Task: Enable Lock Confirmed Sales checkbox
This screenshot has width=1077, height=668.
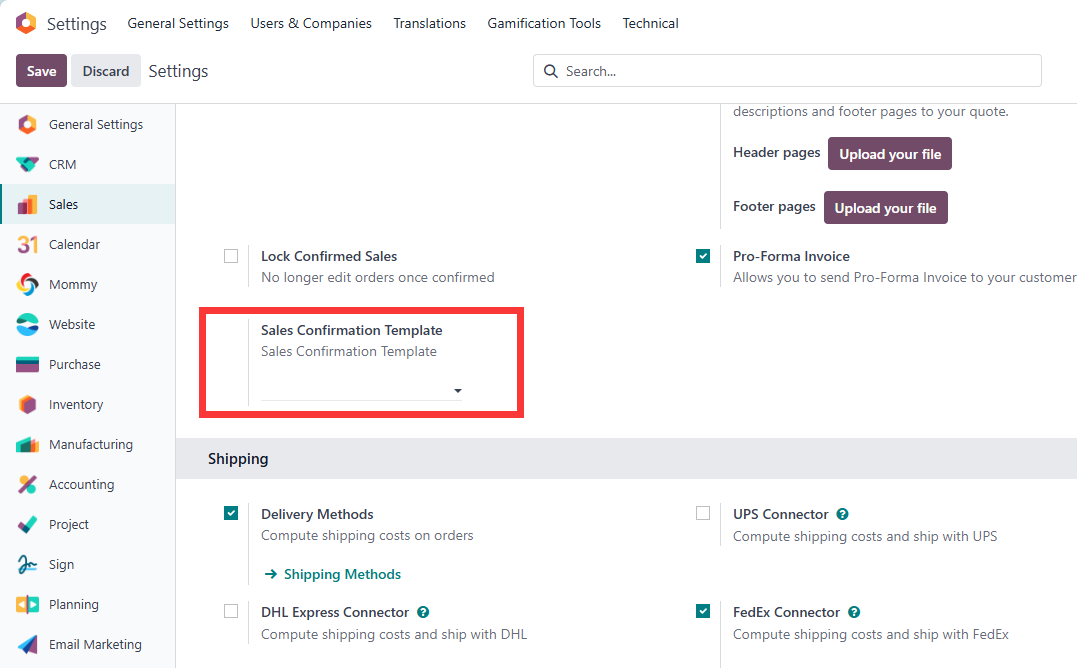Action: pyautogui.click(x=231, y=256)
